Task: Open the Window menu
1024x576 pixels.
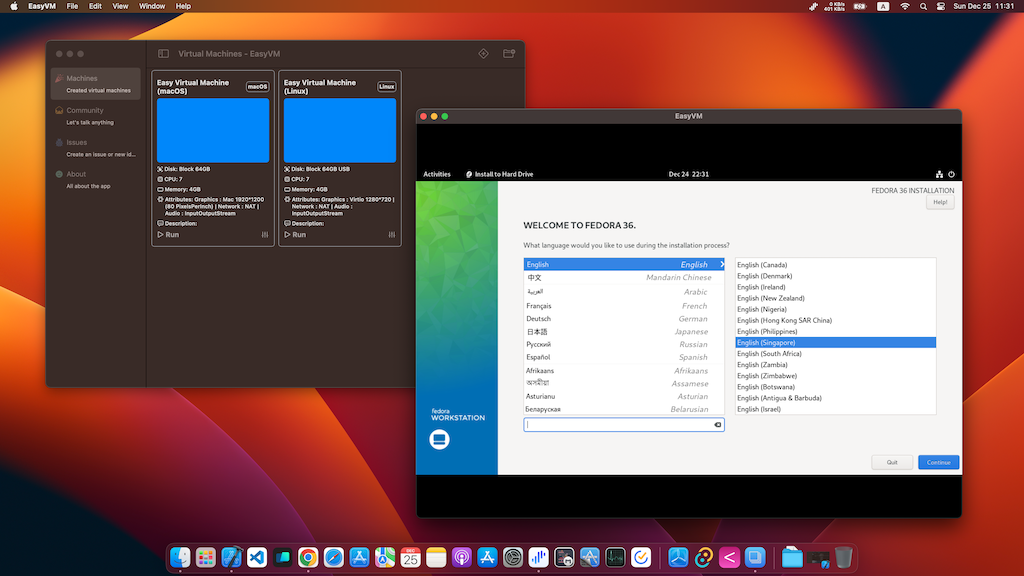Action: coord(152,6)
